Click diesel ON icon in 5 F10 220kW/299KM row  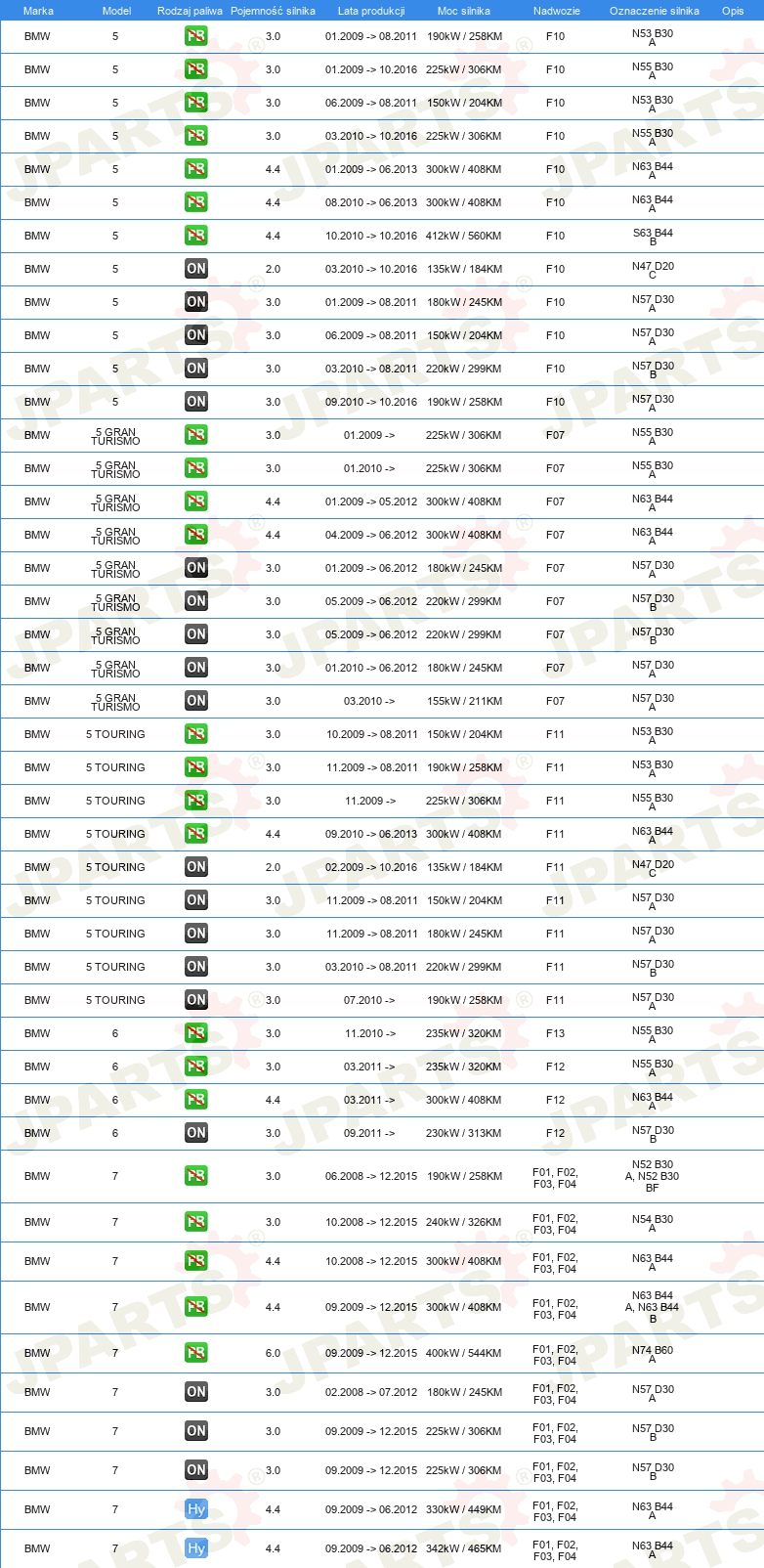196,369
